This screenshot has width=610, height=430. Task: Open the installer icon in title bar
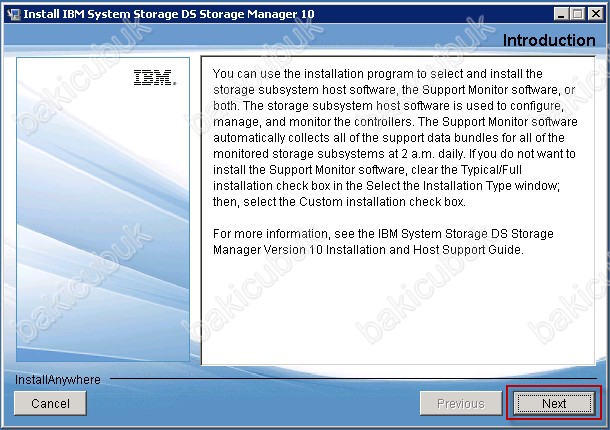pos(14,14)
